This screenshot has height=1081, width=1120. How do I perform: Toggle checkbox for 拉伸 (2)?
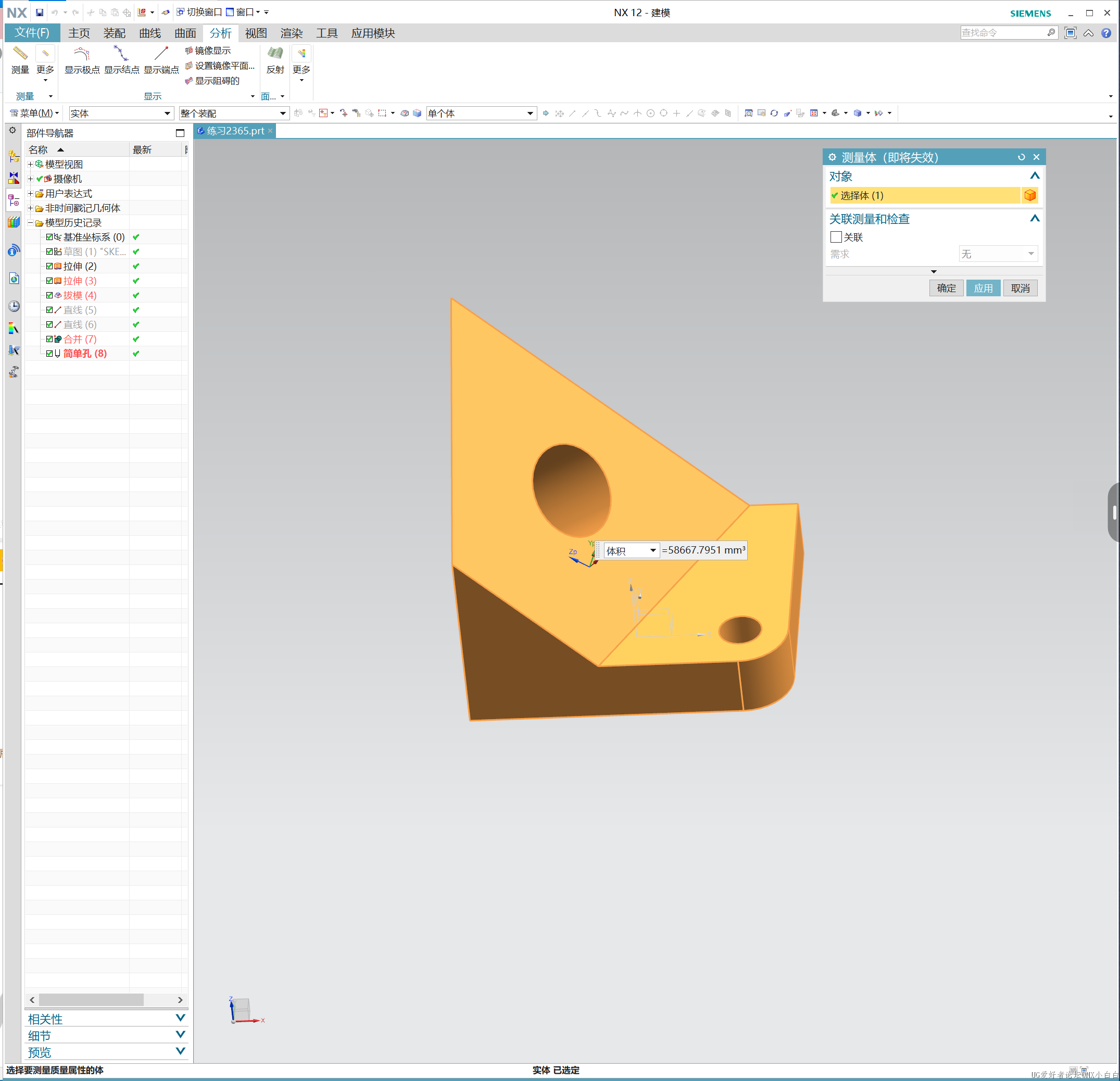pos(49,266)
